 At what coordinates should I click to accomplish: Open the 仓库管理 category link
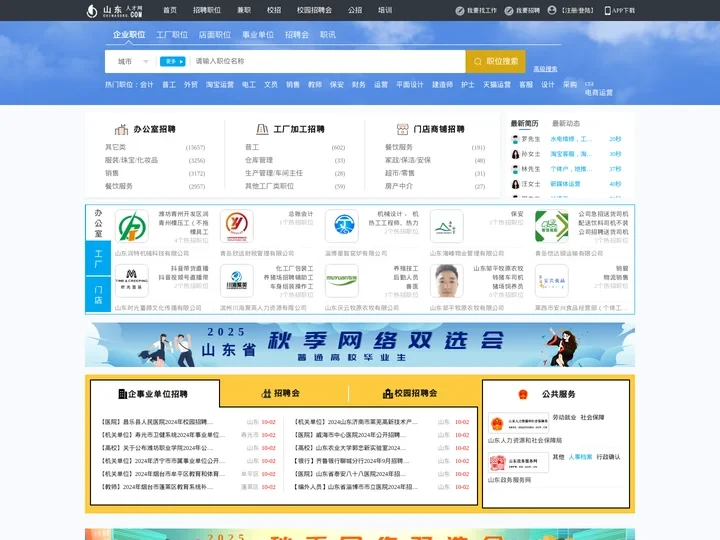tap(259, 160)
